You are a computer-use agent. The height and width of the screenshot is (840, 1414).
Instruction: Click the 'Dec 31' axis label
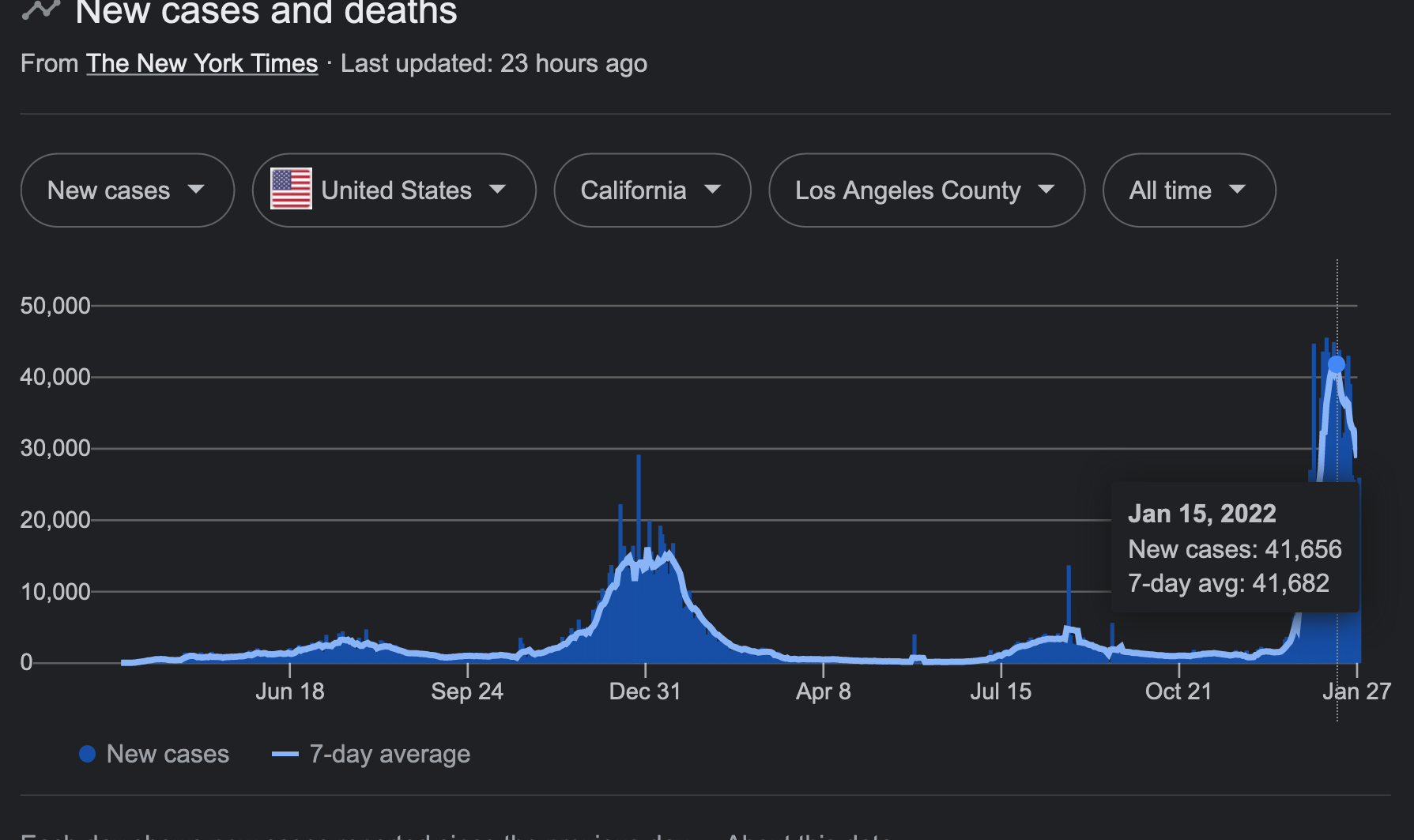[x=645, y=691]
